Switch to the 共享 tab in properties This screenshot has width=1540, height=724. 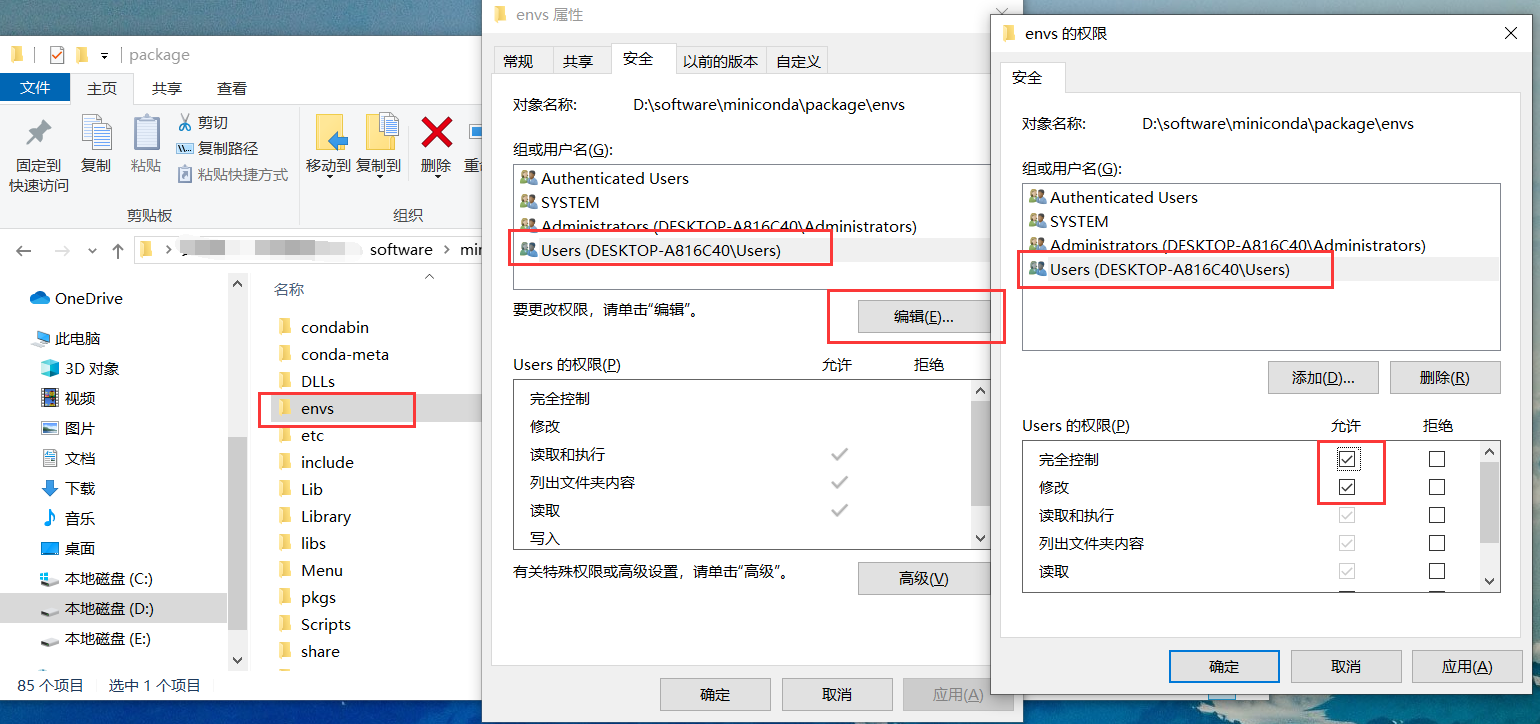point(577,61)
